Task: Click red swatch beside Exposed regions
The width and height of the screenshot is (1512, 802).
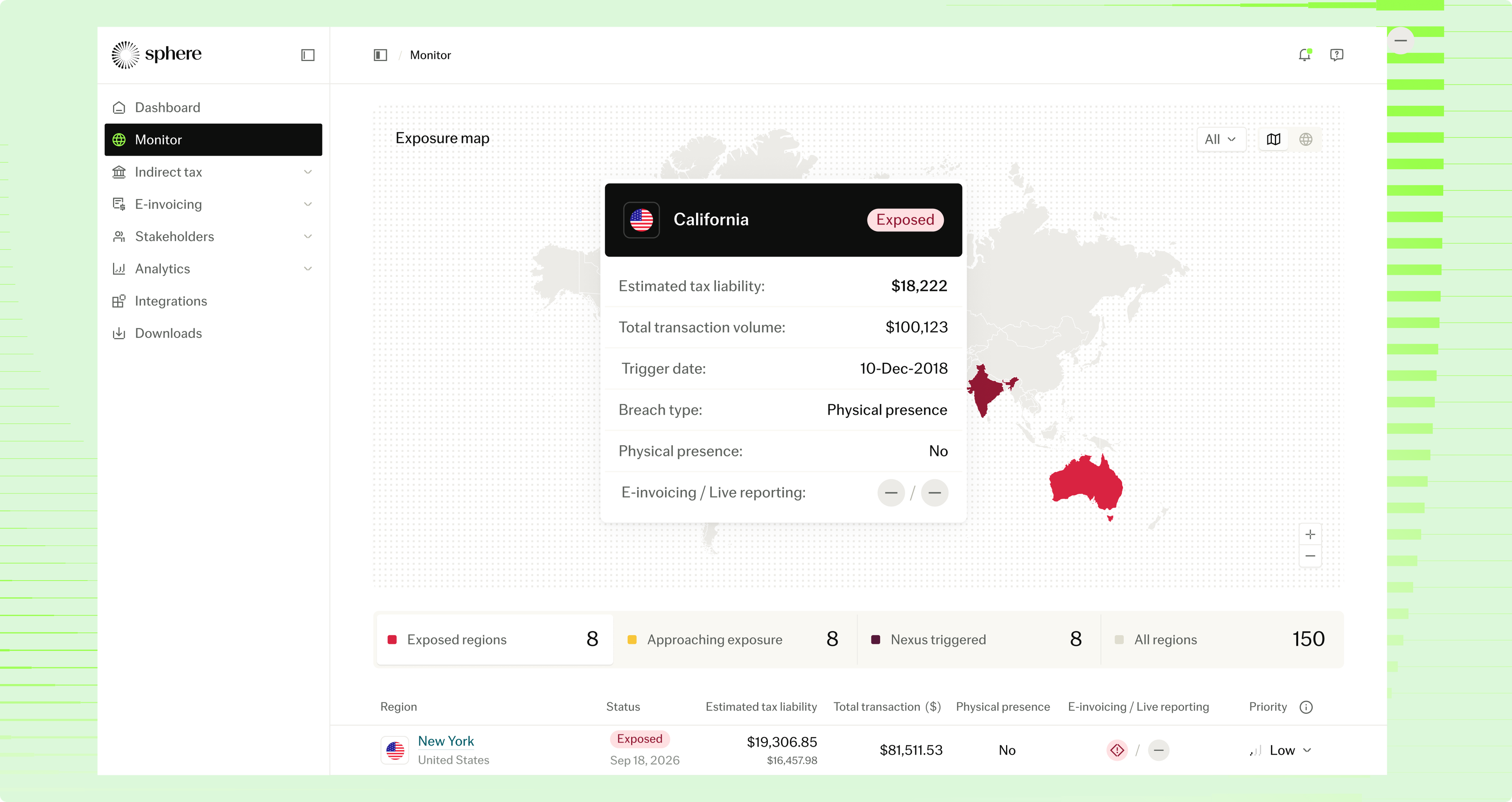Action: click(392, 640)
